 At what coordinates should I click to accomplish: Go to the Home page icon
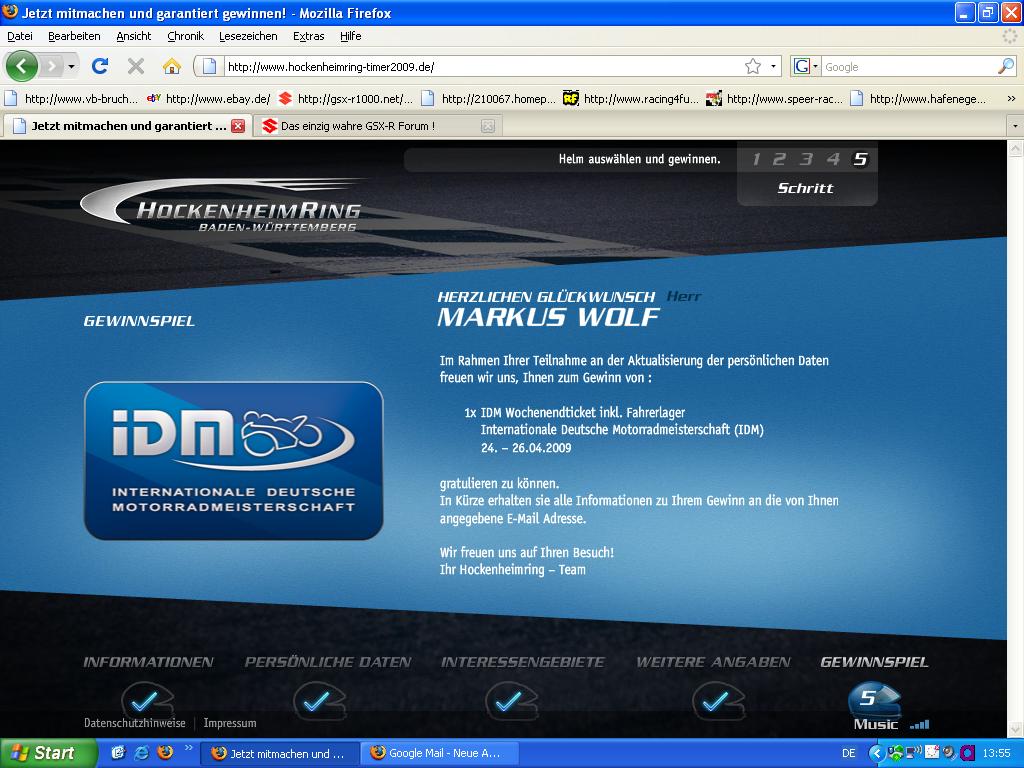172,66
